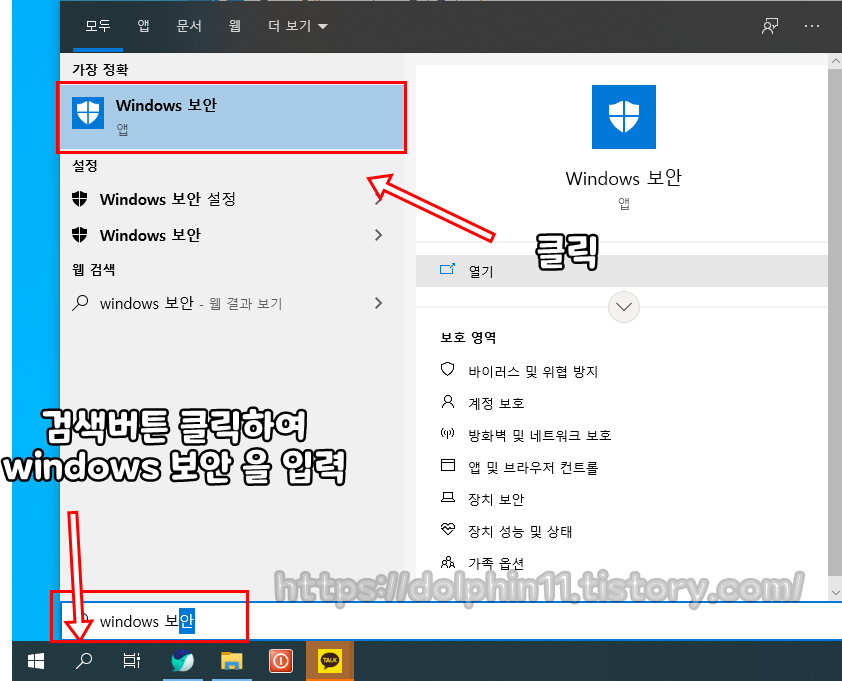Click antenna icon beside 방화벽 및 네트워크 보호
The image size is (842, 681).
(x=447, y=433)
